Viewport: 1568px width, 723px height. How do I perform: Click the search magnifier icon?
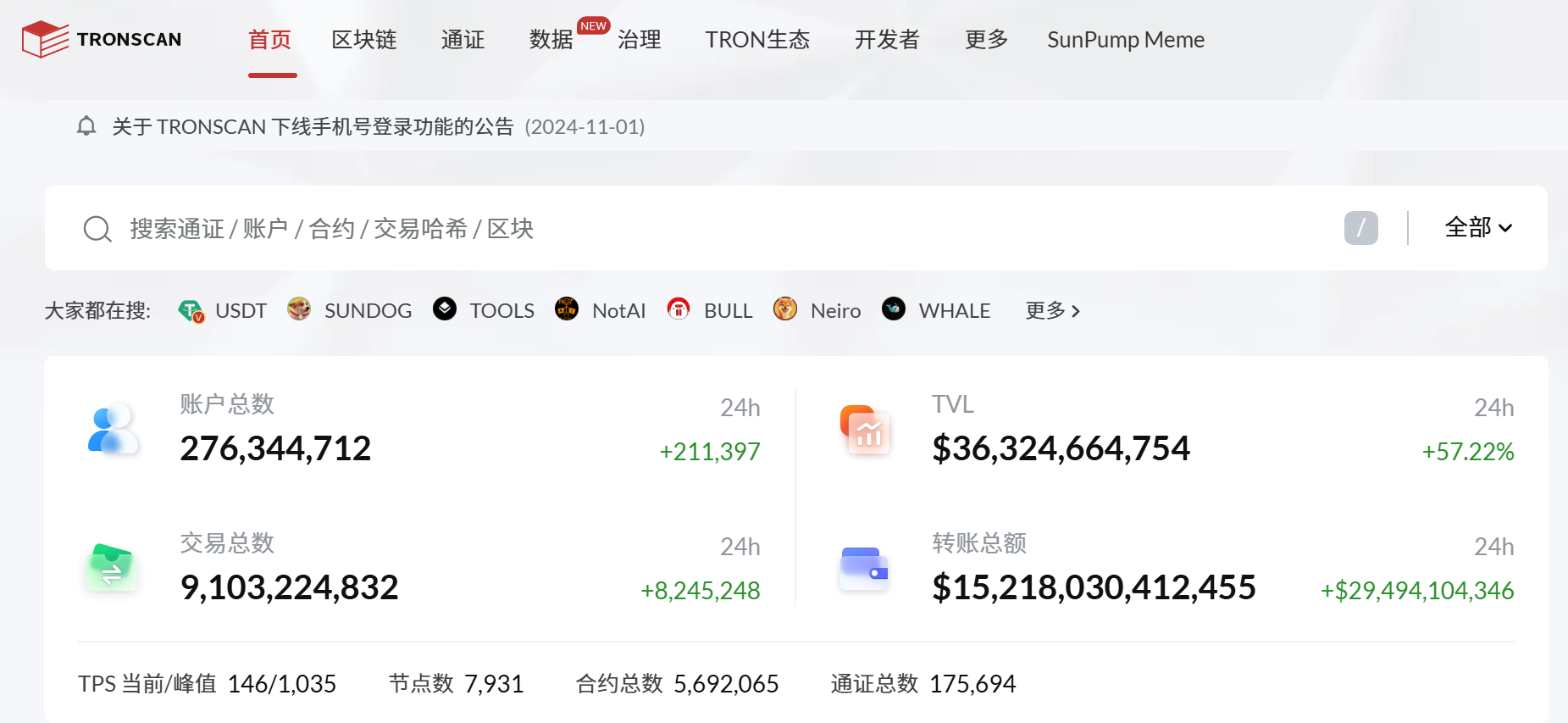point(97,229)
